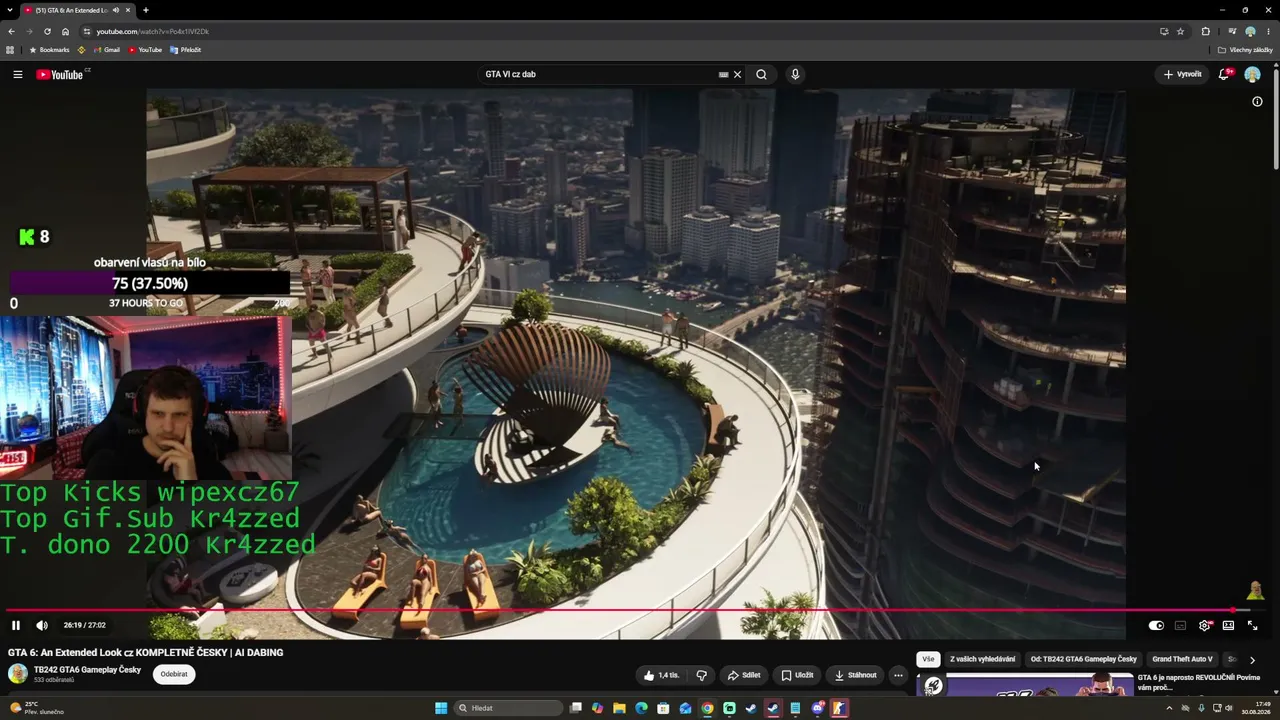Show hidden system tray icons
1280x720 pixels.
[1169, 708]
